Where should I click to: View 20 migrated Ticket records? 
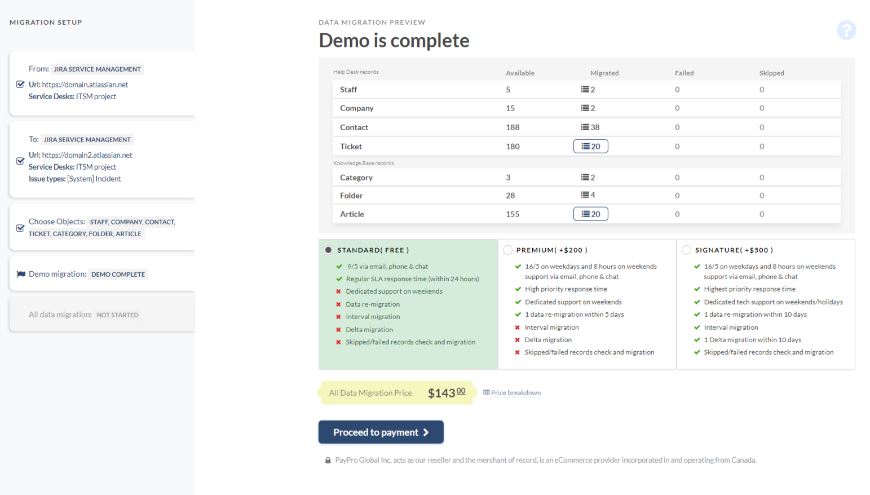tap(590, 147)
